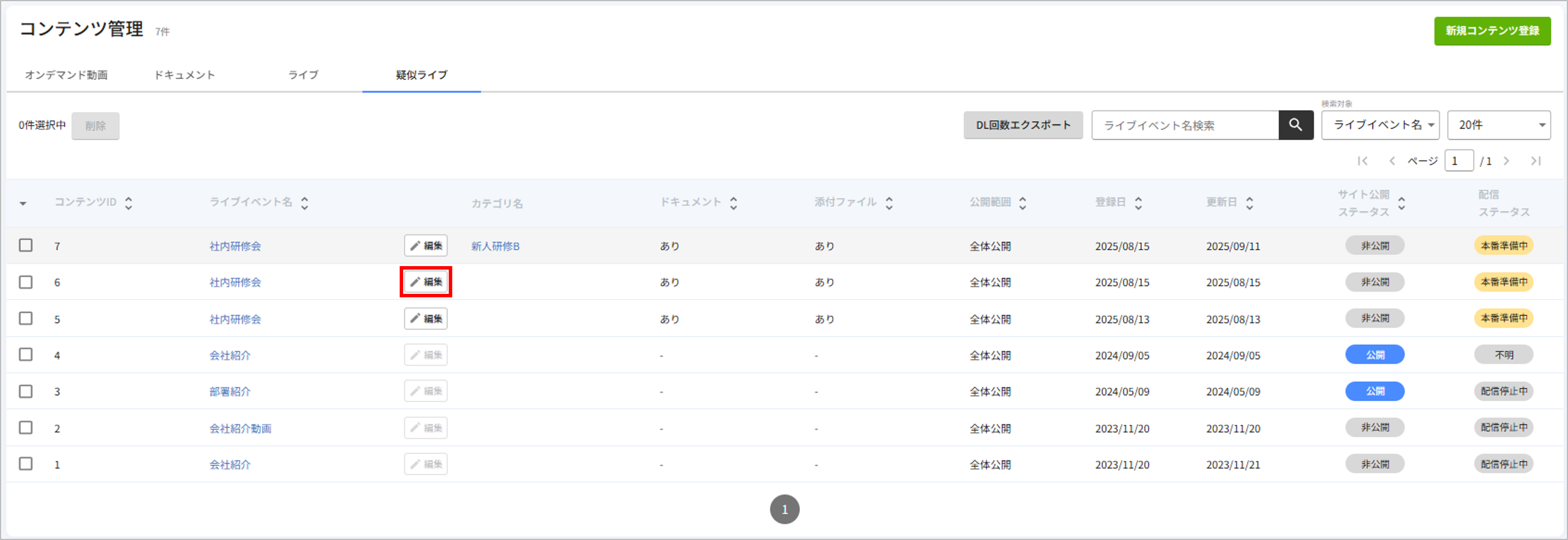Image resolution: width=1568 pixels, height=540 pixels.
Task: Click 新規コンテンツ登録 button
Action: click(x=1492, y=31)
